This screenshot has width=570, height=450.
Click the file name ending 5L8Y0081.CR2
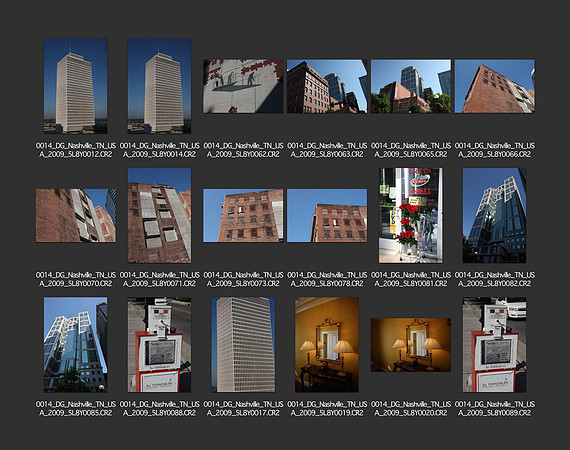[x=411, y=279]
